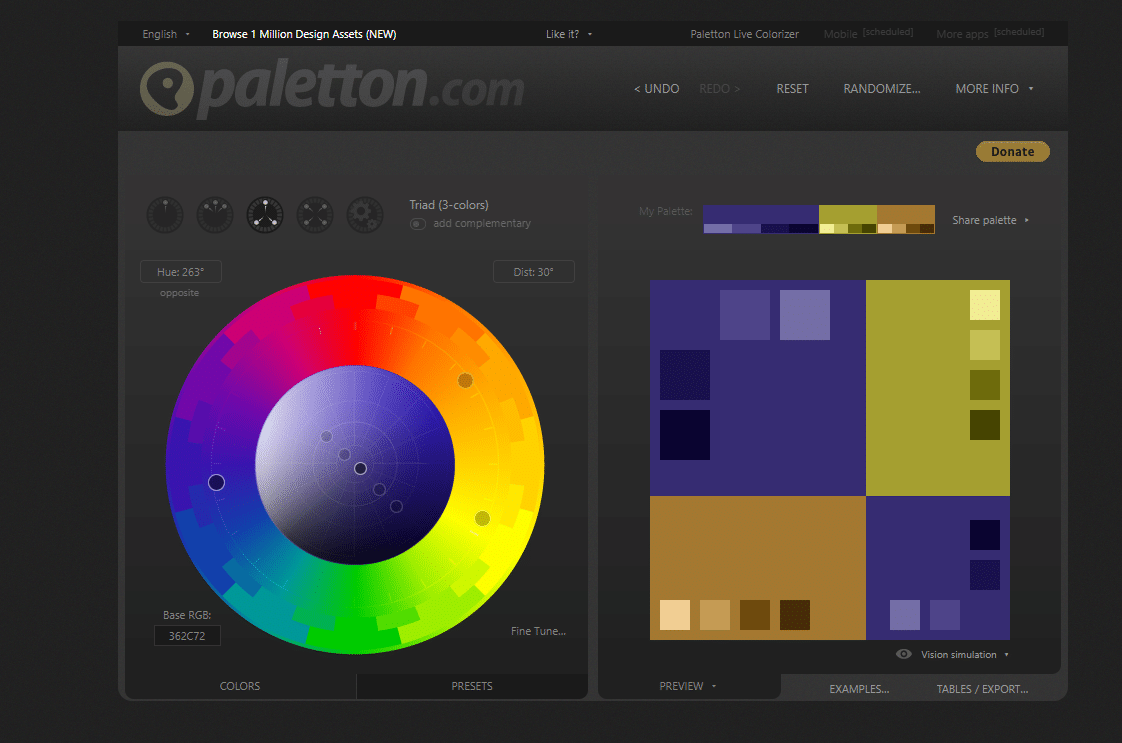Select the Triad color scheme icon
The image size is (1122, 743).
pos(265,215)
